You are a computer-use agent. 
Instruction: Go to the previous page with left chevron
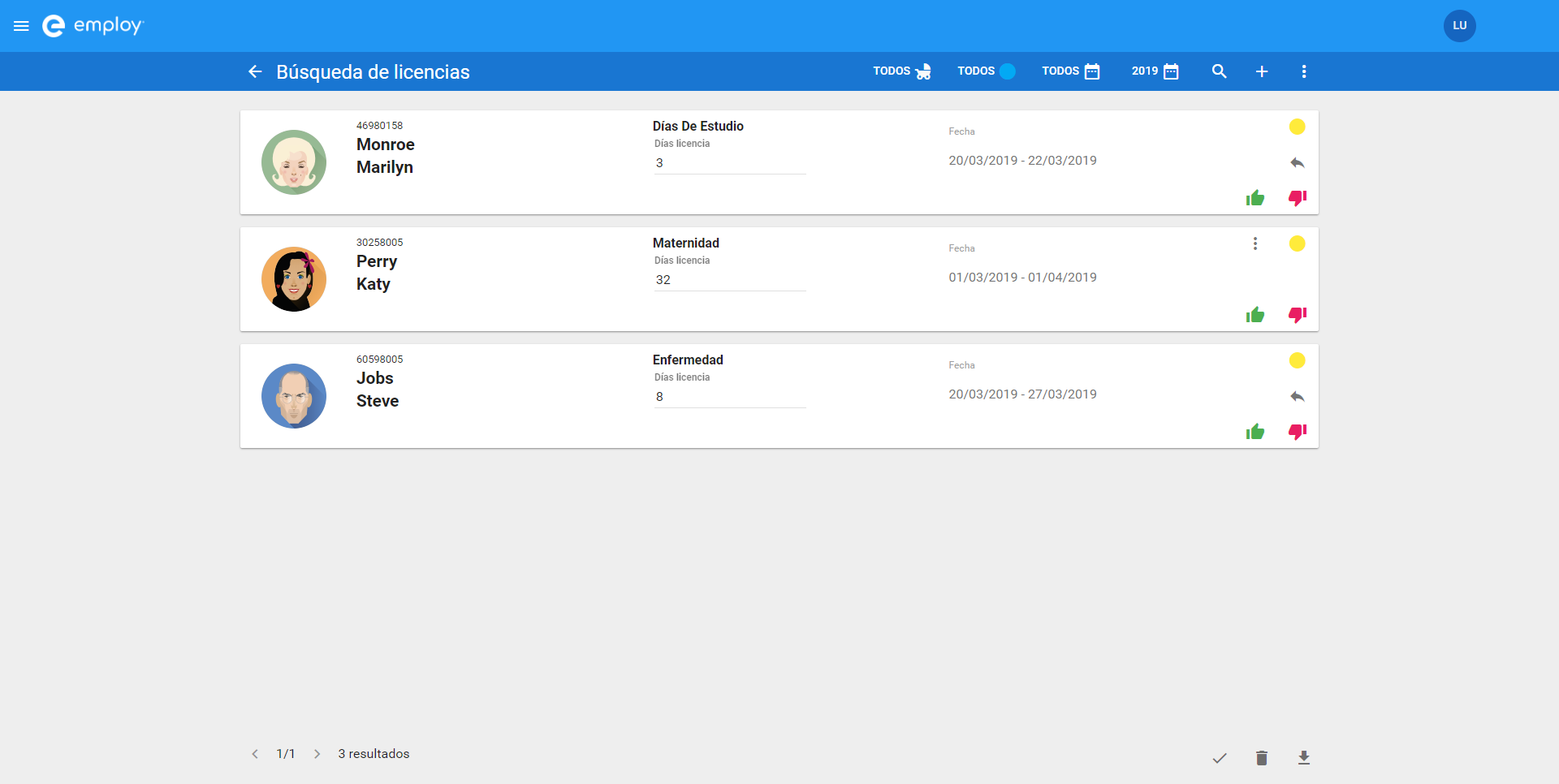click(x=255, y=754)
